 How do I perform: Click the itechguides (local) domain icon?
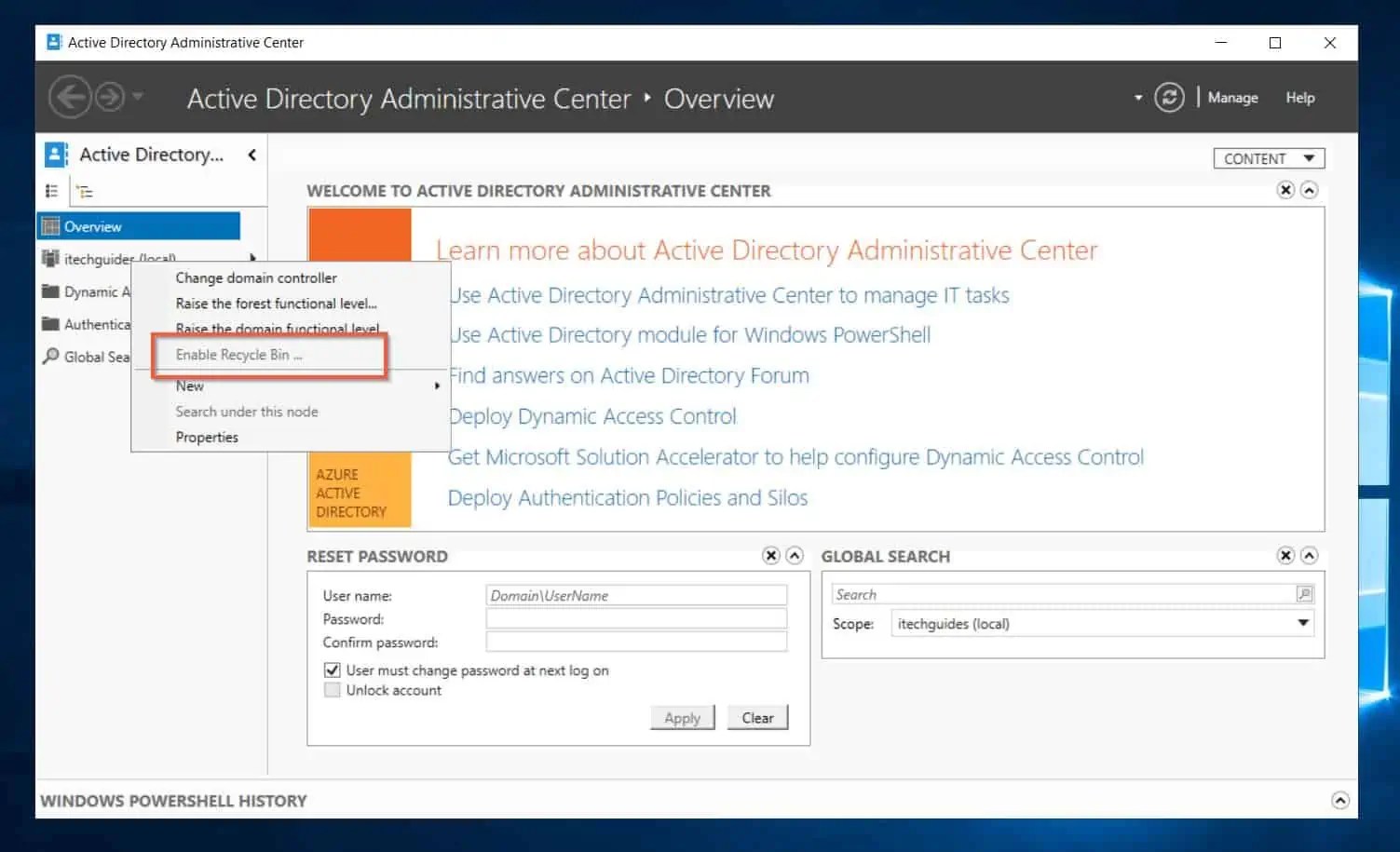coord(49,258)
